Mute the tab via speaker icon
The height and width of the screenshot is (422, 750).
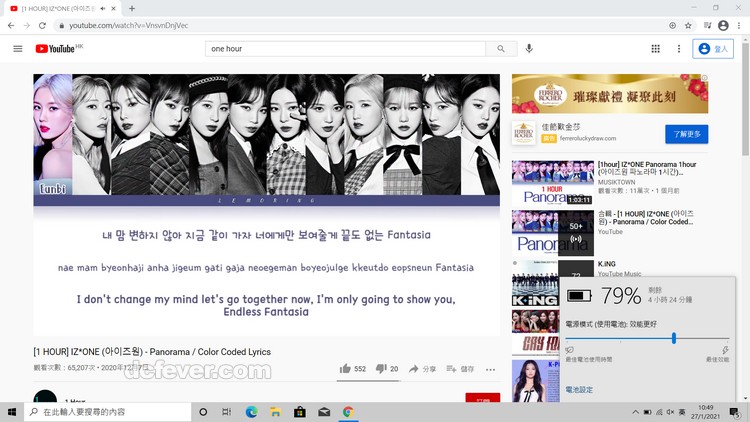pyautogui.click(x=102, y=9)
